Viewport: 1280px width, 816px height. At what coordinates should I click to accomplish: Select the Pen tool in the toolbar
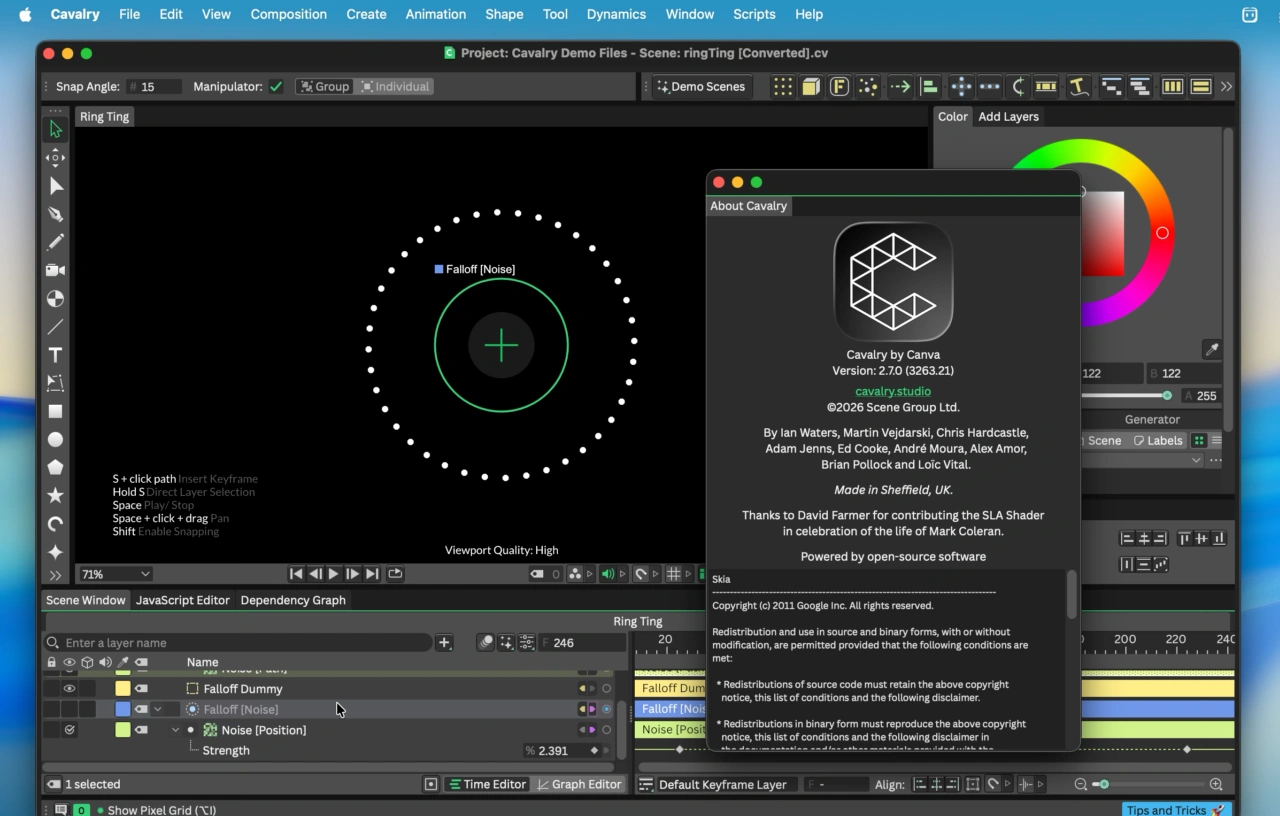tap(56, 214)
